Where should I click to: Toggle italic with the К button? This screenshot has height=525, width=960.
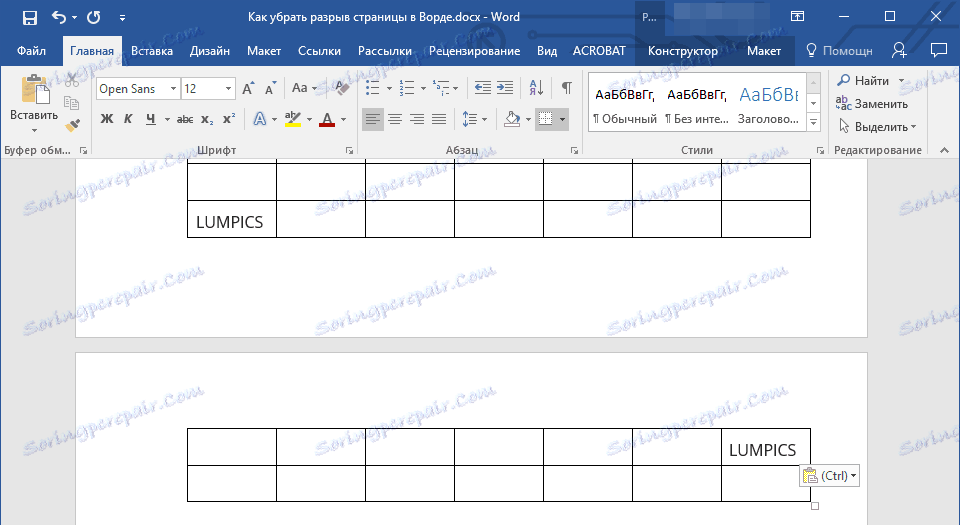click(x=128, y=119)
